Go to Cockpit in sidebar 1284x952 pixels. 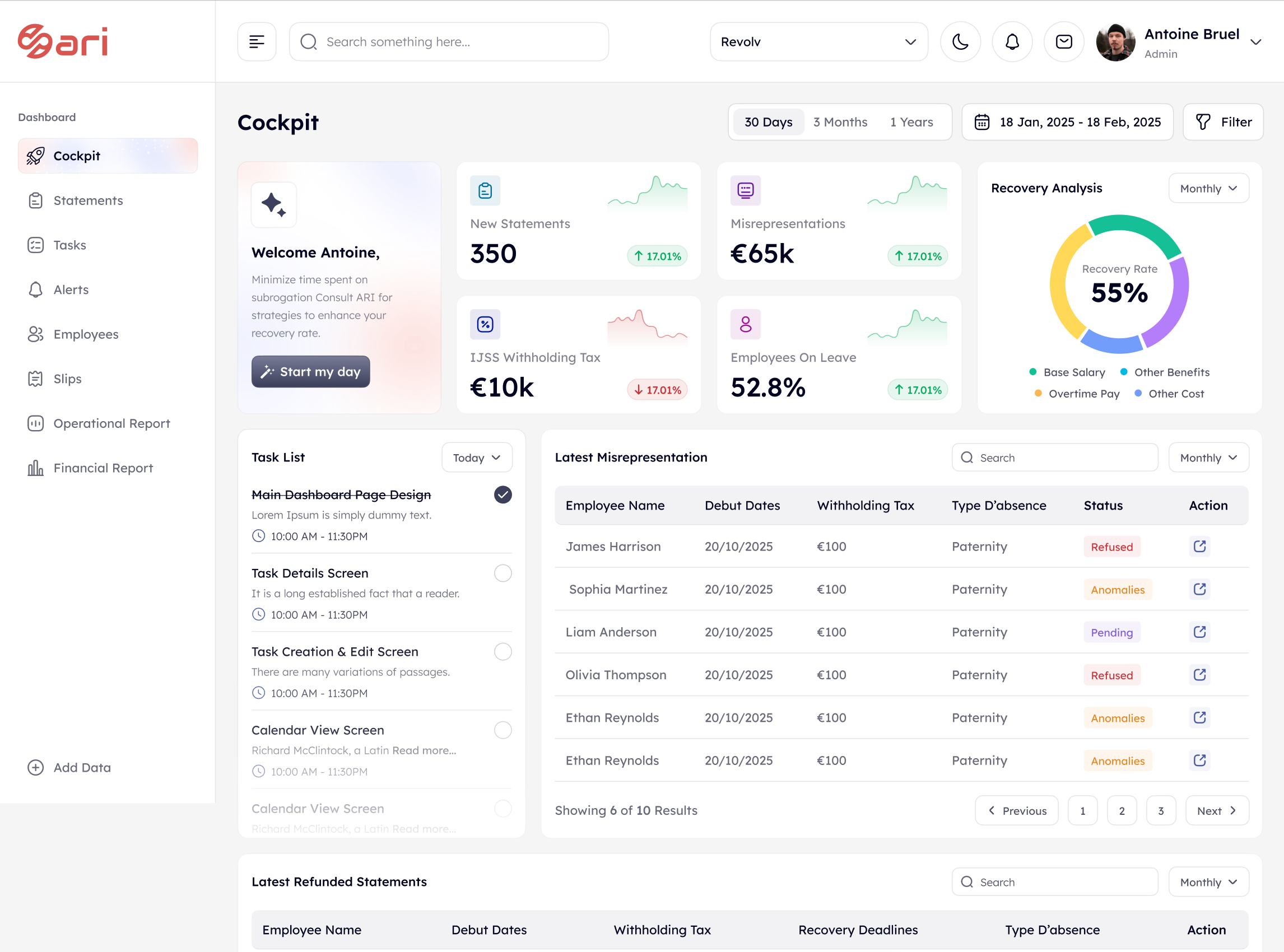point(108,156)
